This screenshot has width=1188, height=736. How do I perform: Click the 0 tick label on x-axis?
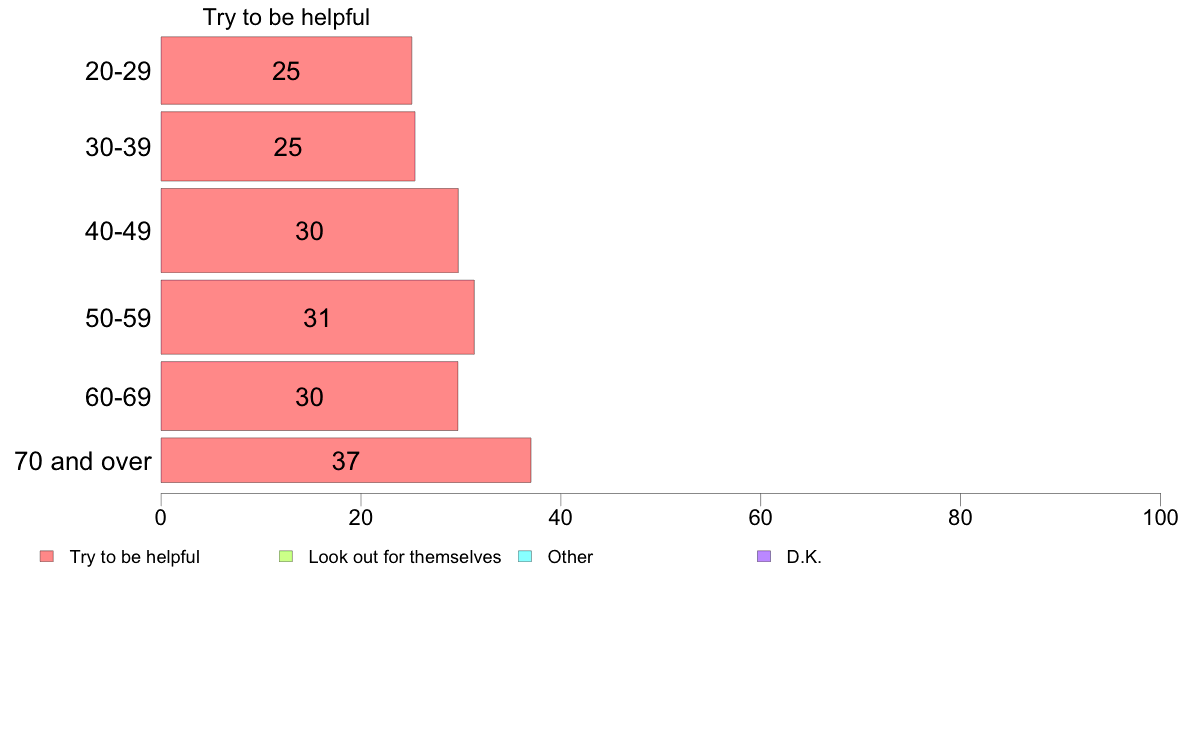point(161,518)
